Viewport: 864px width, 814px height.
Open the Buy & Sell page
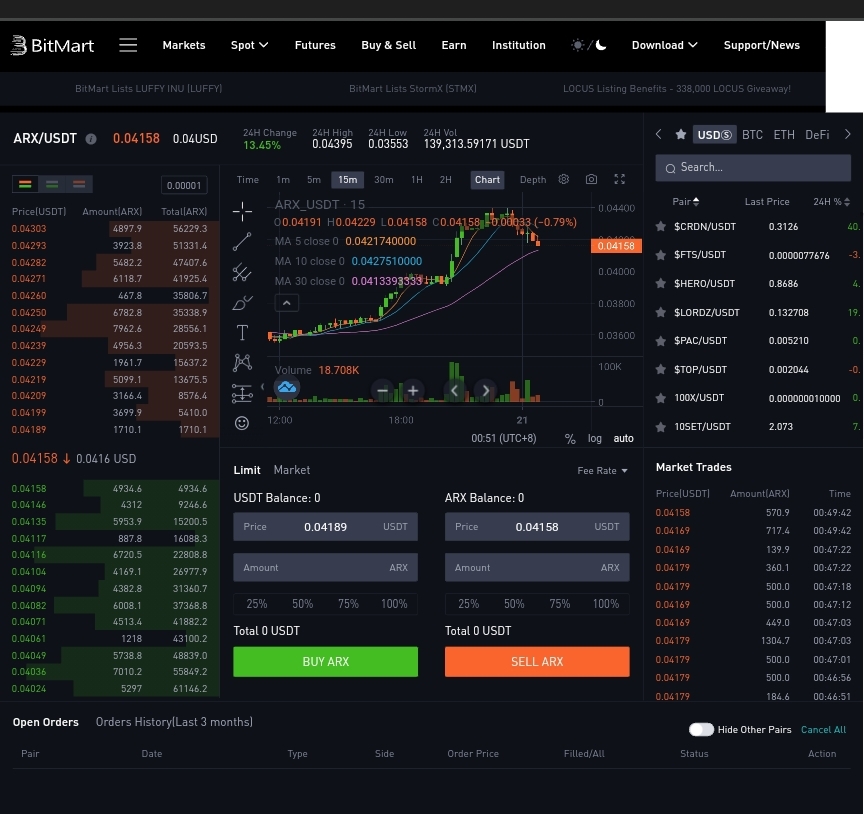(388, 45)
